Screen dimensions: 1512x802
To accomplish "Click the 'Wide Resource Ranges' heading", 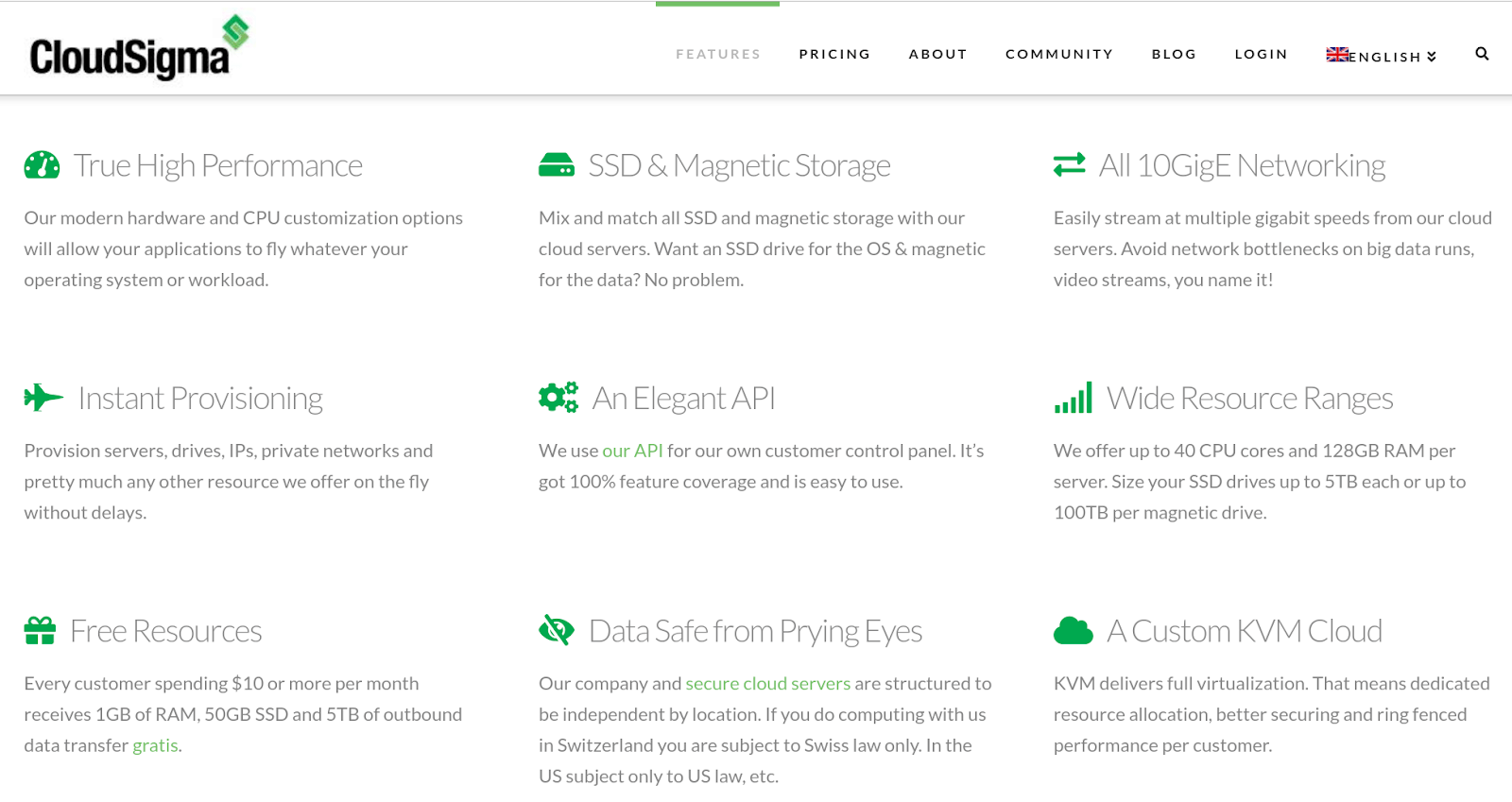I will (1250, 398).
